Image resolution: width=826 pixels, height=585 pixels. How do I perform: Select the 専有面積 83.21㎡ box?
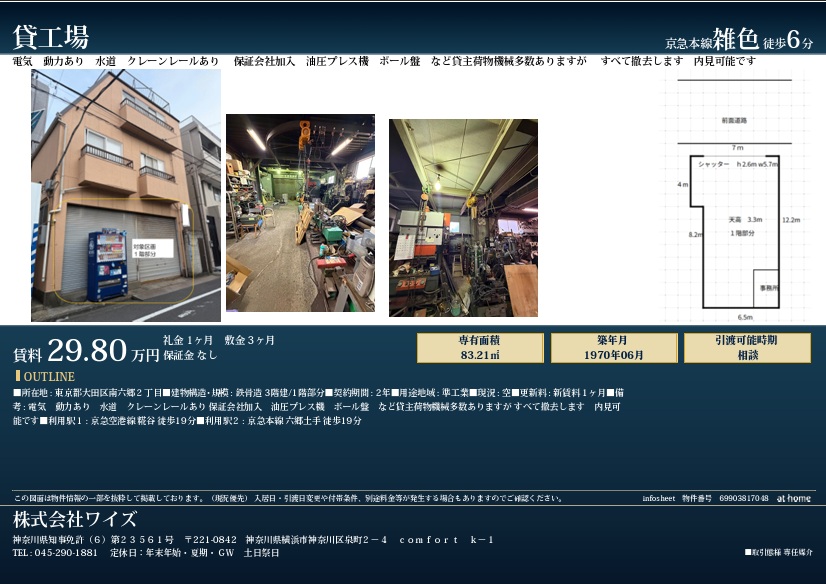480,348
